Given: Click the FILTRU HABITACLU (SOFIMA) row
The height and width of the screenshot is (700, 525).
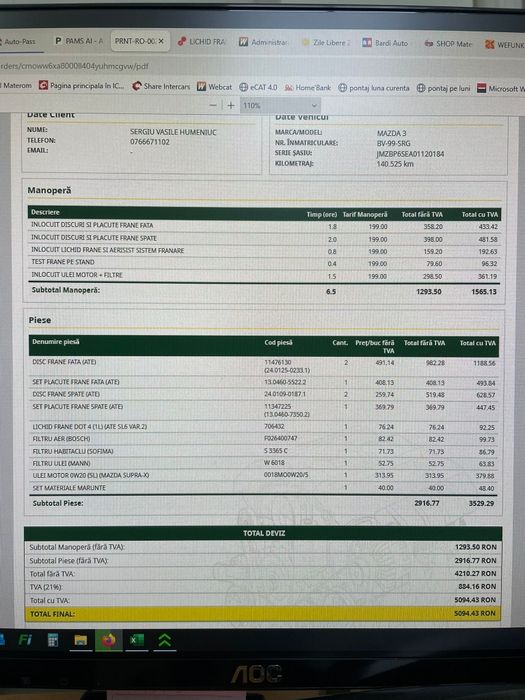Looking at the screenshot, I should coord(264,451).
